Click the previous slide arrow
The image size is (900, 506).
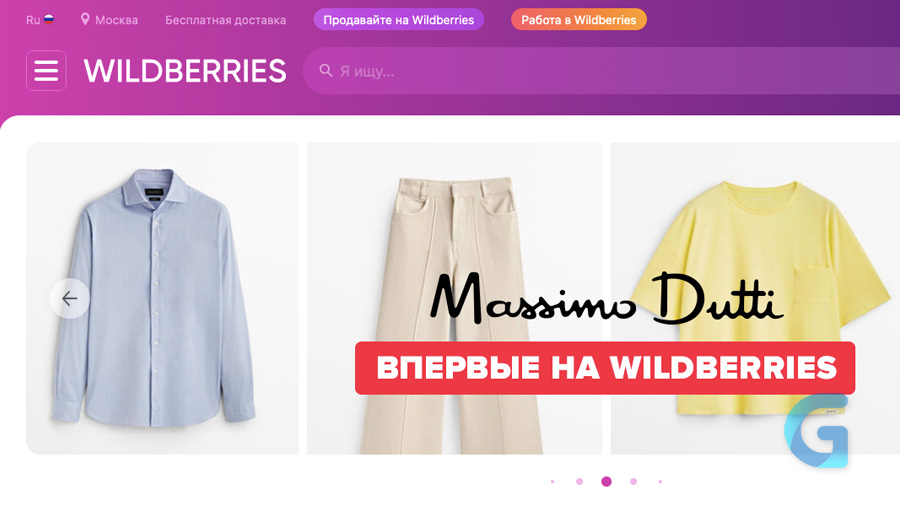pos(69,298)
